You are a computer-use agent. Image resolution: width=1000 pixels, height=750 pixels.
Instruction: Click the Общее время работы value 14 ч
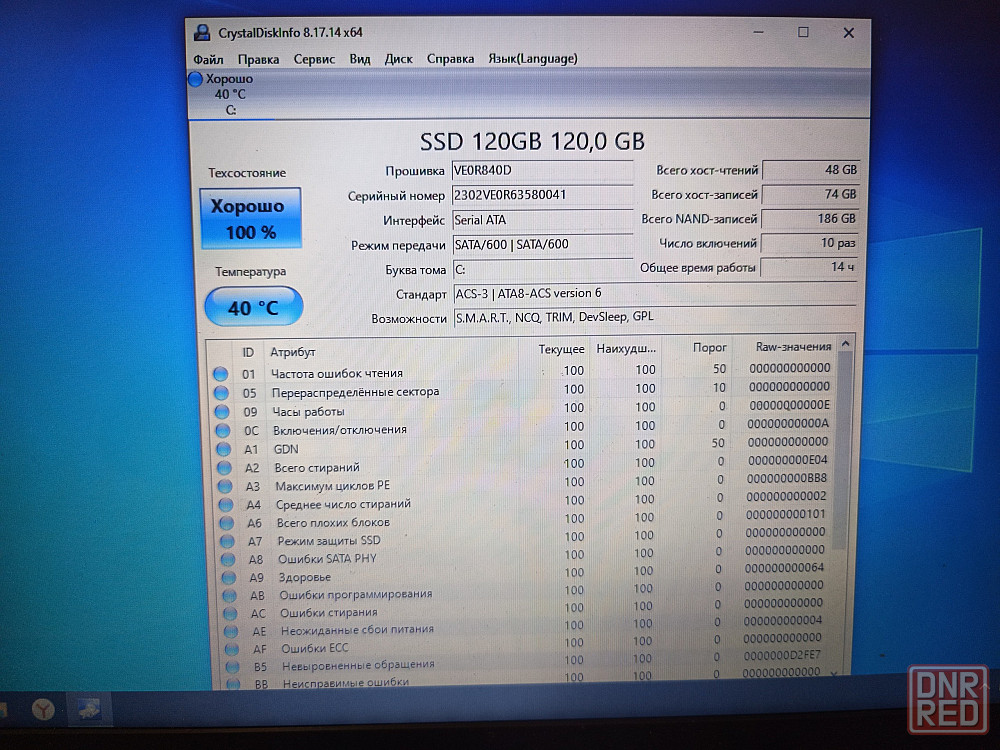click(808, 267)
